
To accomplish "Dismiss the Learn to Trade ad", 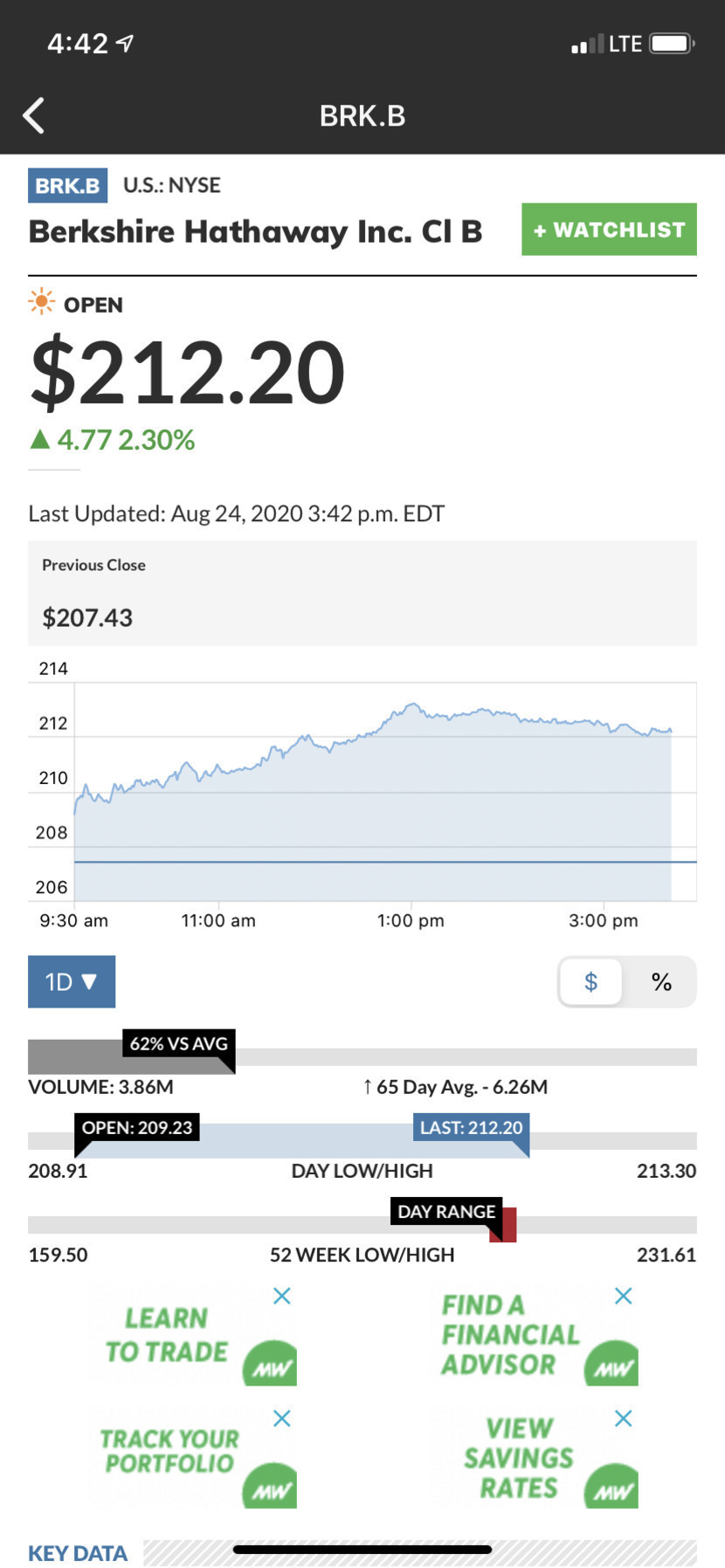I will click(x=281, y=1296).
